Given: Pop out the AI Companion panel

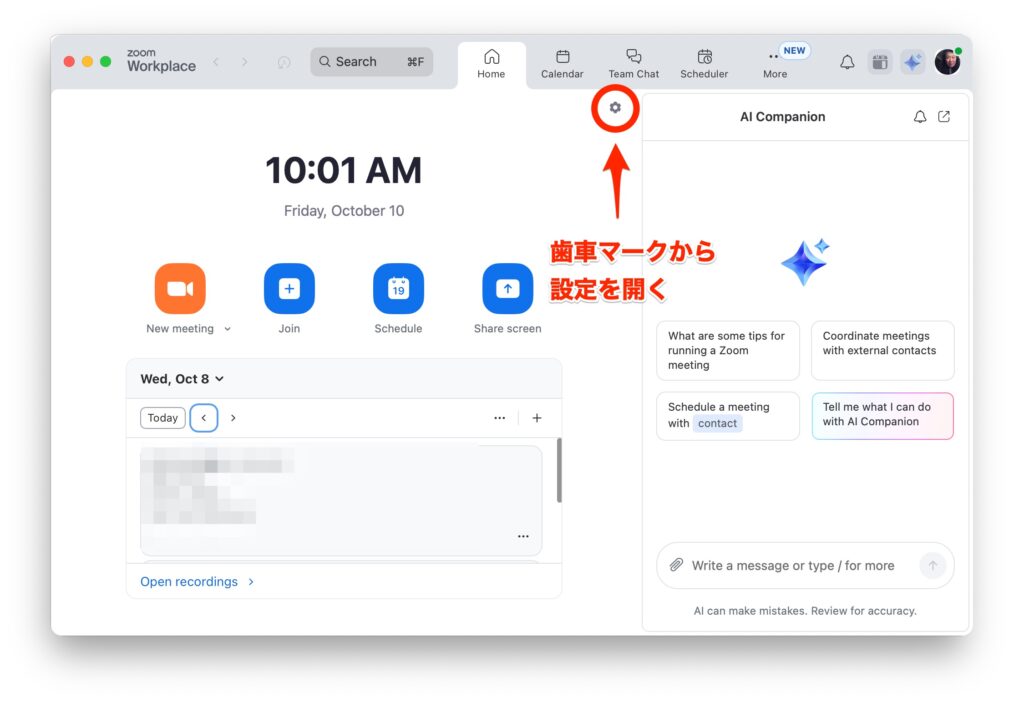Looking at the screenshot, I should pos(944,117).
